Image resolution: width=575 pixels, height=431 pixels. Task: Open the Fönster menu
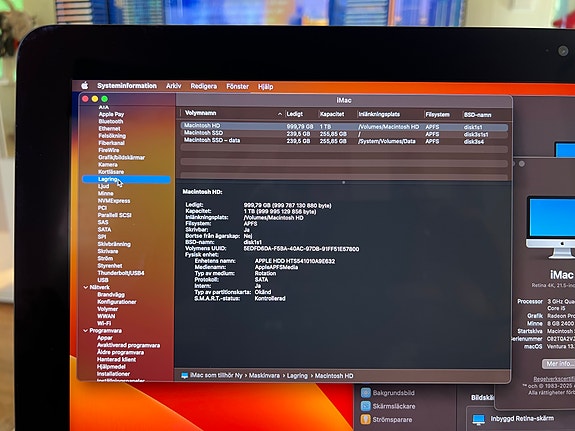tap(237, 86)
